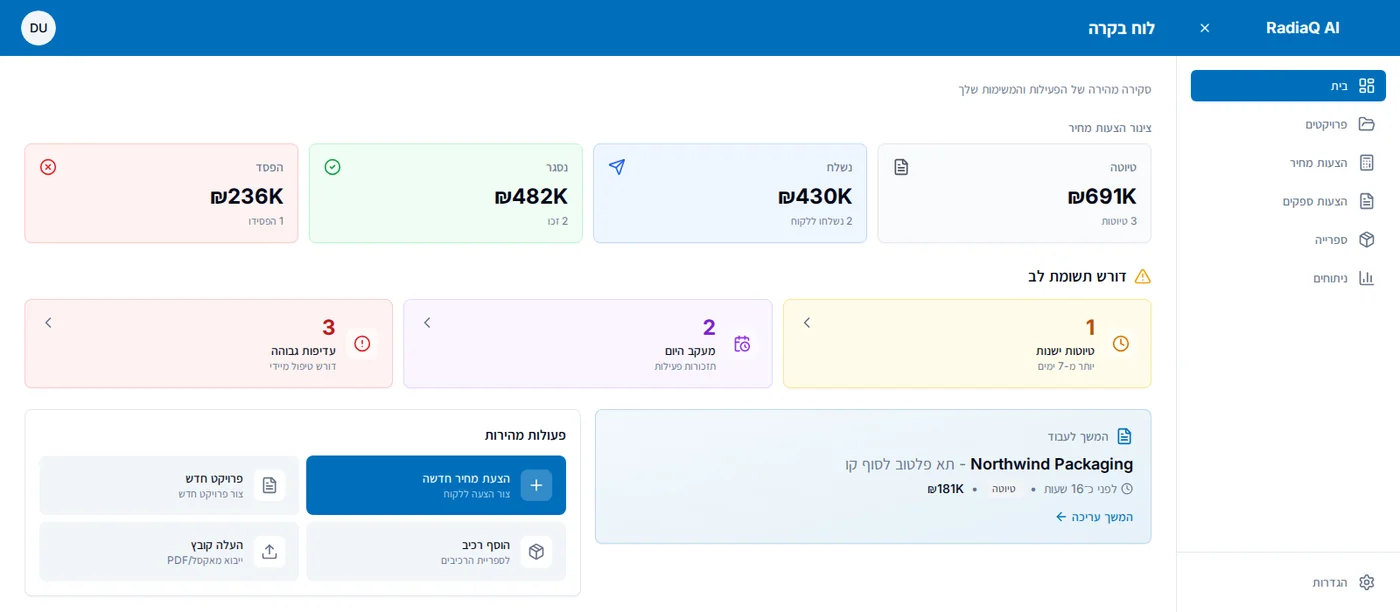Click the warning triangle beside דורש תשומת לב

click(1142, 276)
